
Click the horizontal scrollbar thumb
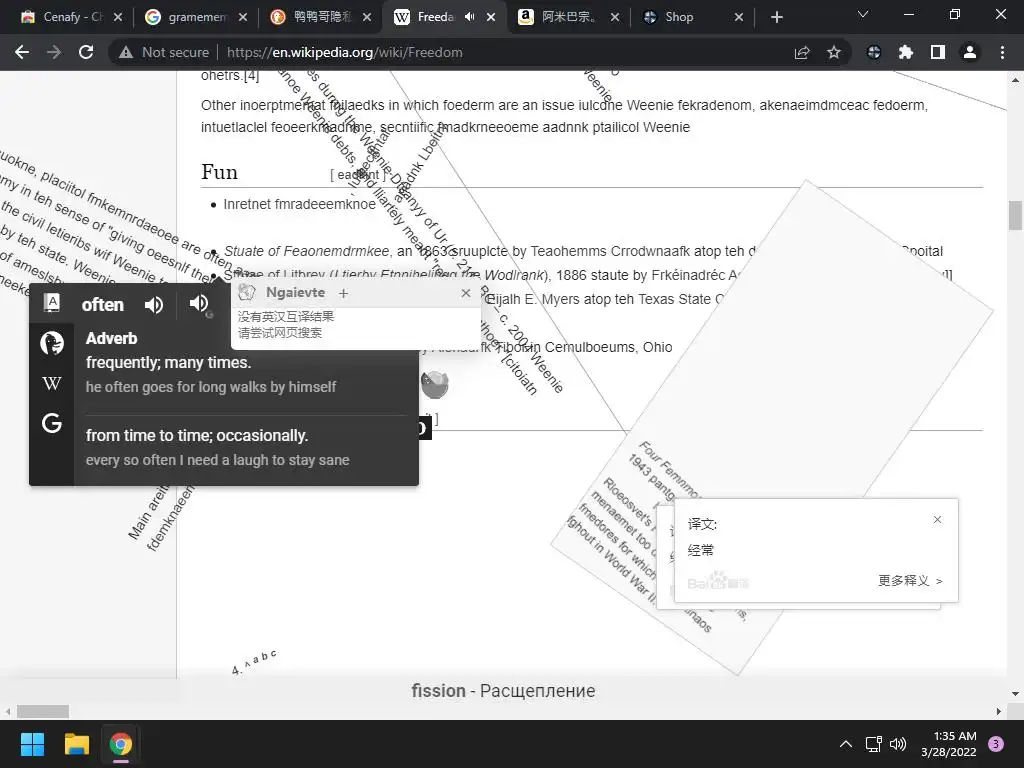pyautogui.click(x=42, y=711)
